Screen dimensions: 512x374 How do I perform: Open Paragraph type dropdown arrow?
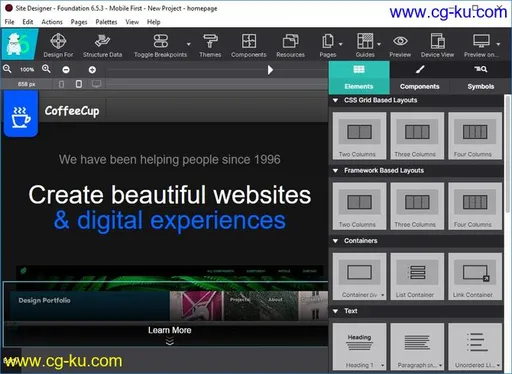click(x=441, y=365)
